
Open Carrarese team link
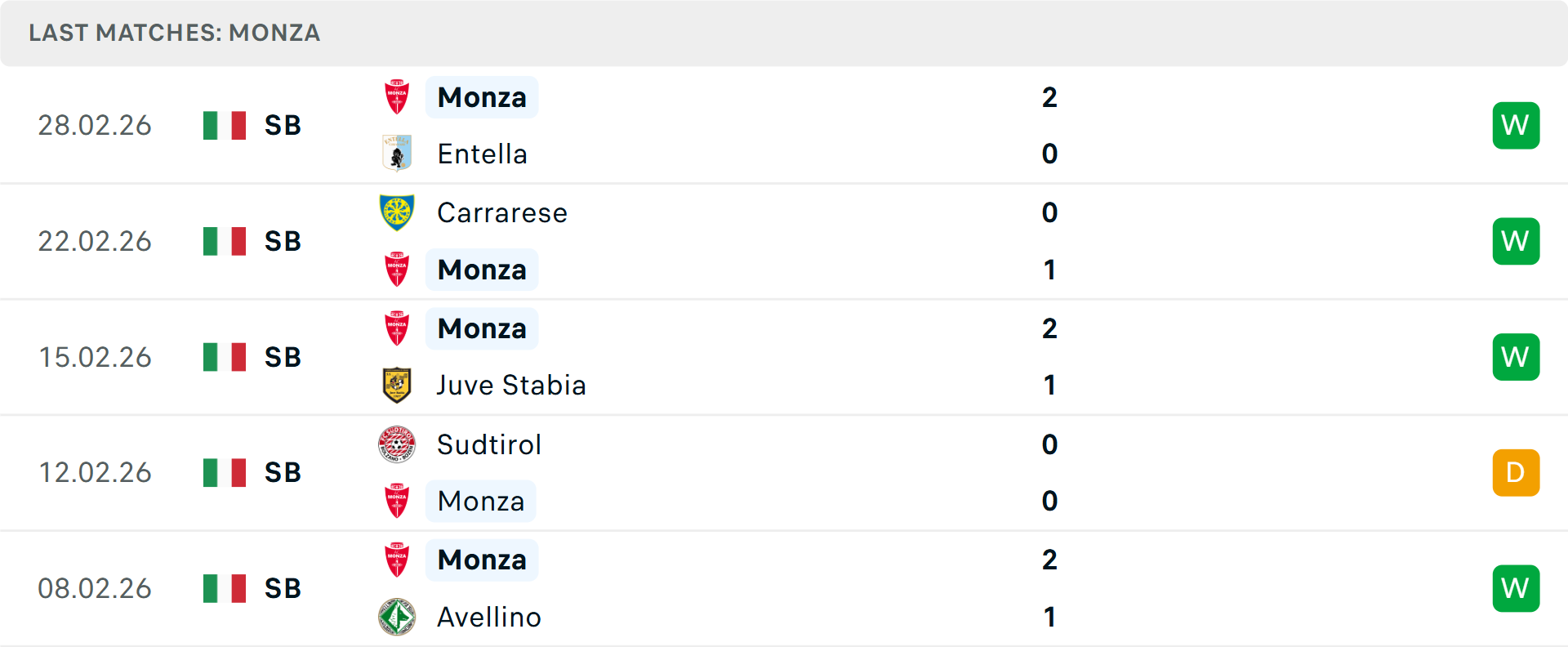501,212
